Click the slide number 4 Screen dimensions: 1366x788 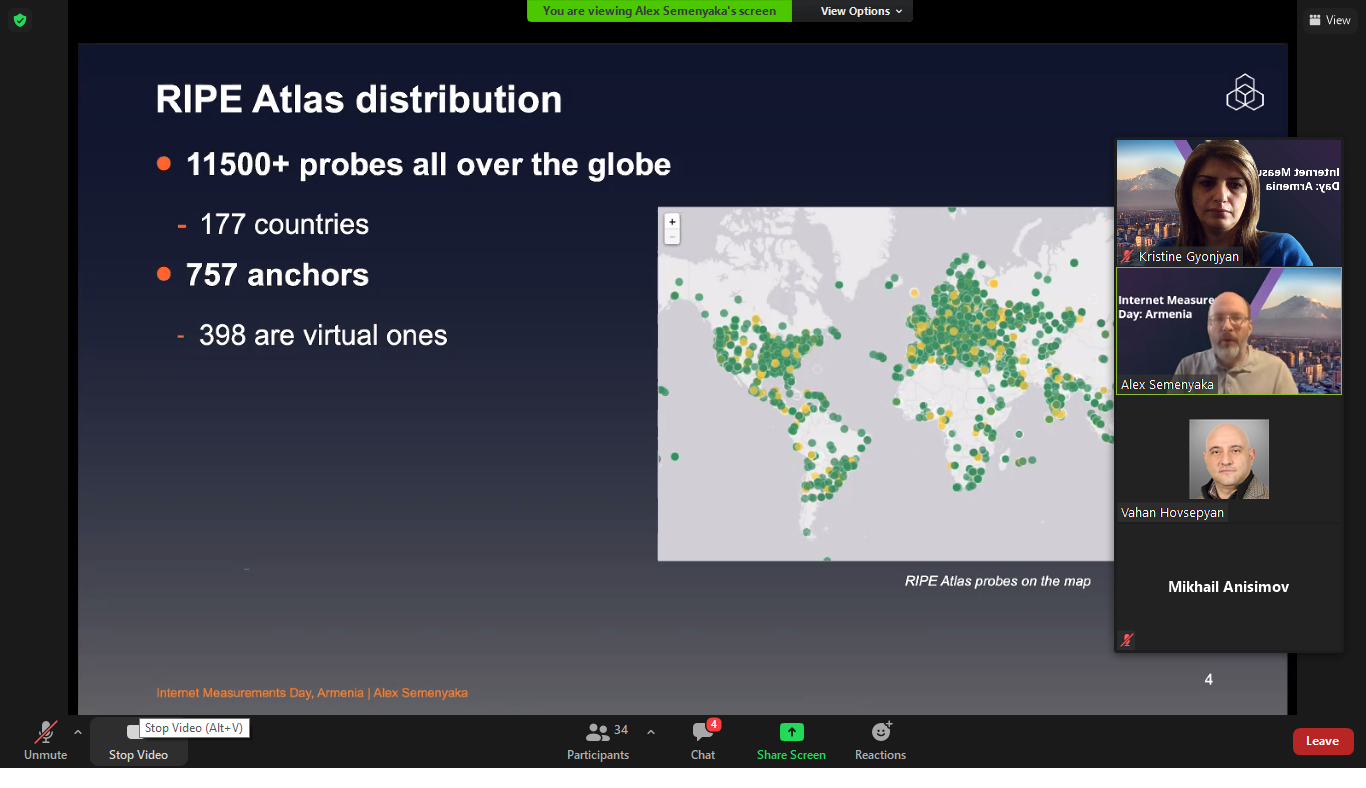(x=1208, y=680)
